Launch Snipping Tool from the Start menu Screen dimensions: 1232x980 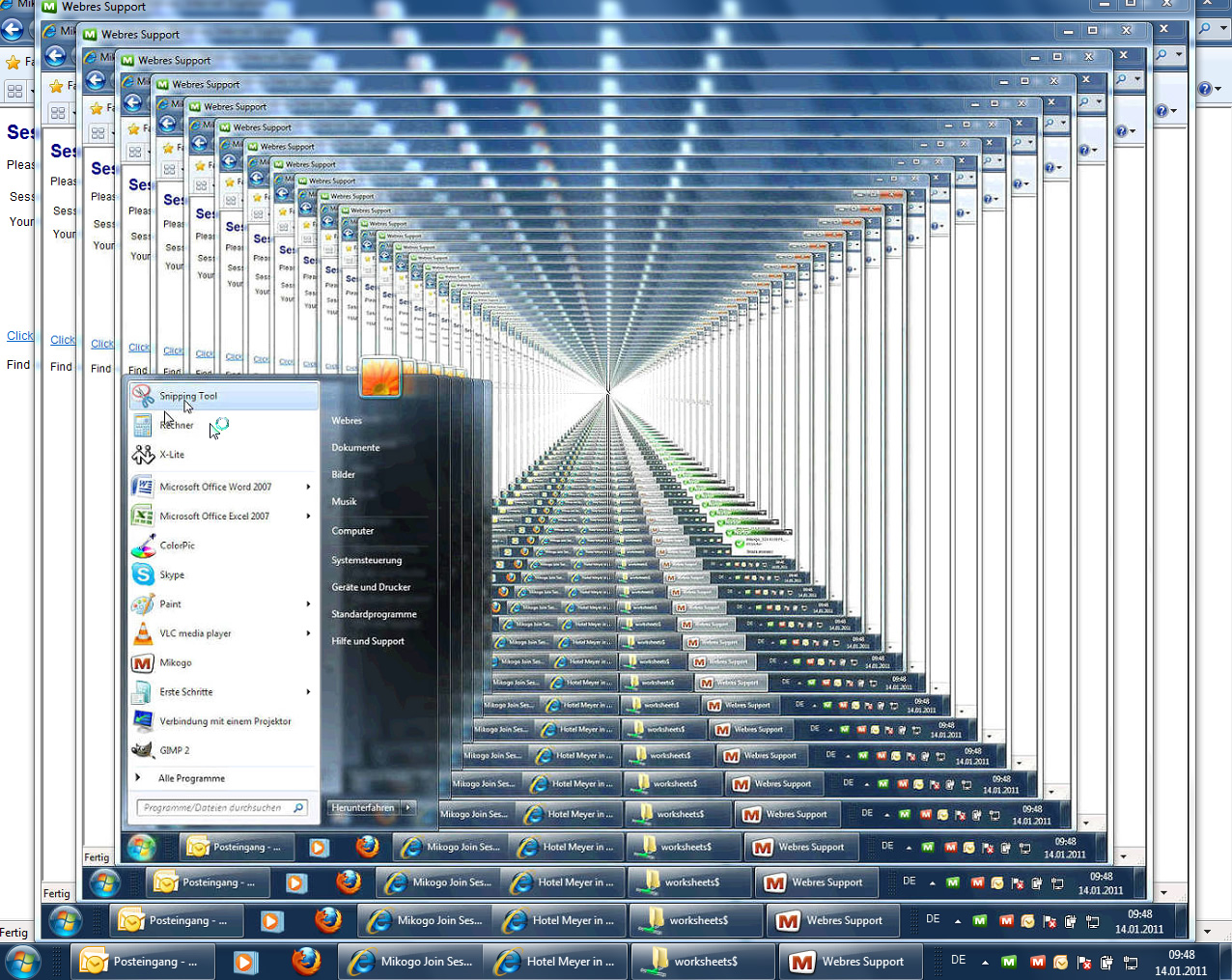tap(223, 396)
